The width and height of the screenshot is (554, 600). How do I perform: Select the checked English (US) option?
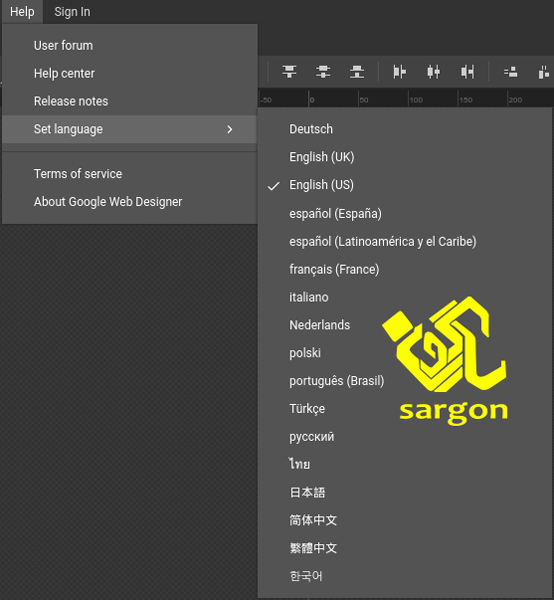coord(405,185)
